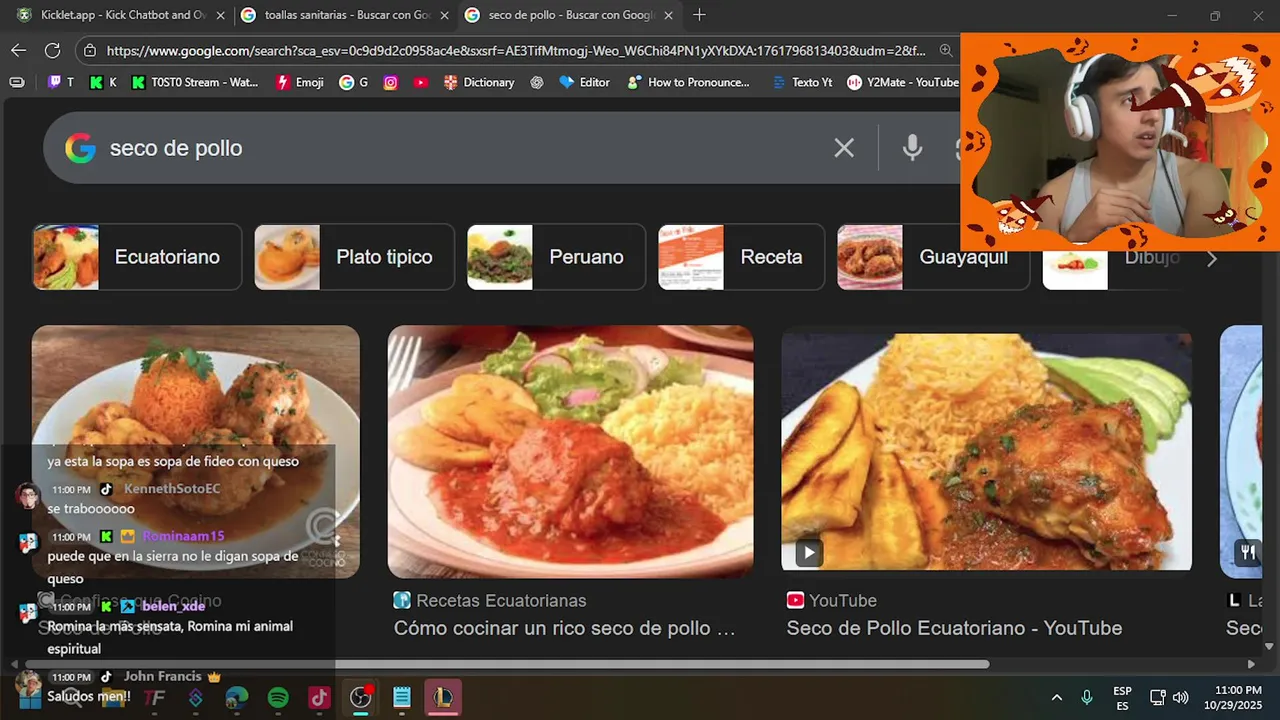Open the Kick bookmark labeled K
Image resolution: width=1280 pixels, height=720 pixels.
click(x=103, y=82)
